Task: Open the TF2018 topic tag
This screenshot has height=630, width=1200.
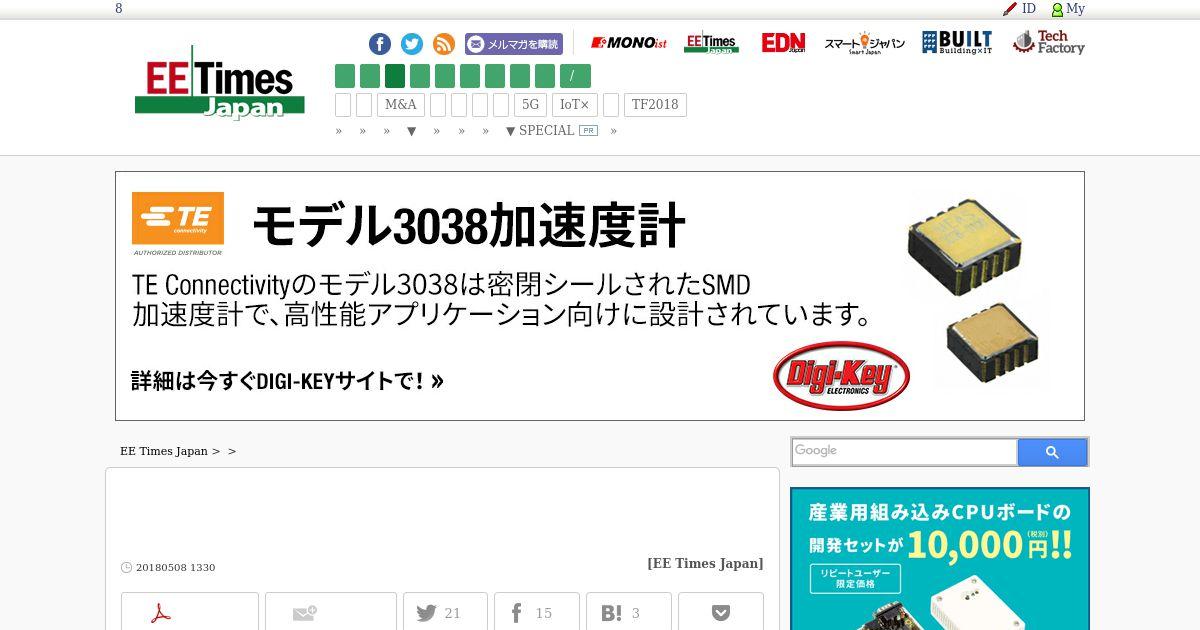Action: [655, 105]
